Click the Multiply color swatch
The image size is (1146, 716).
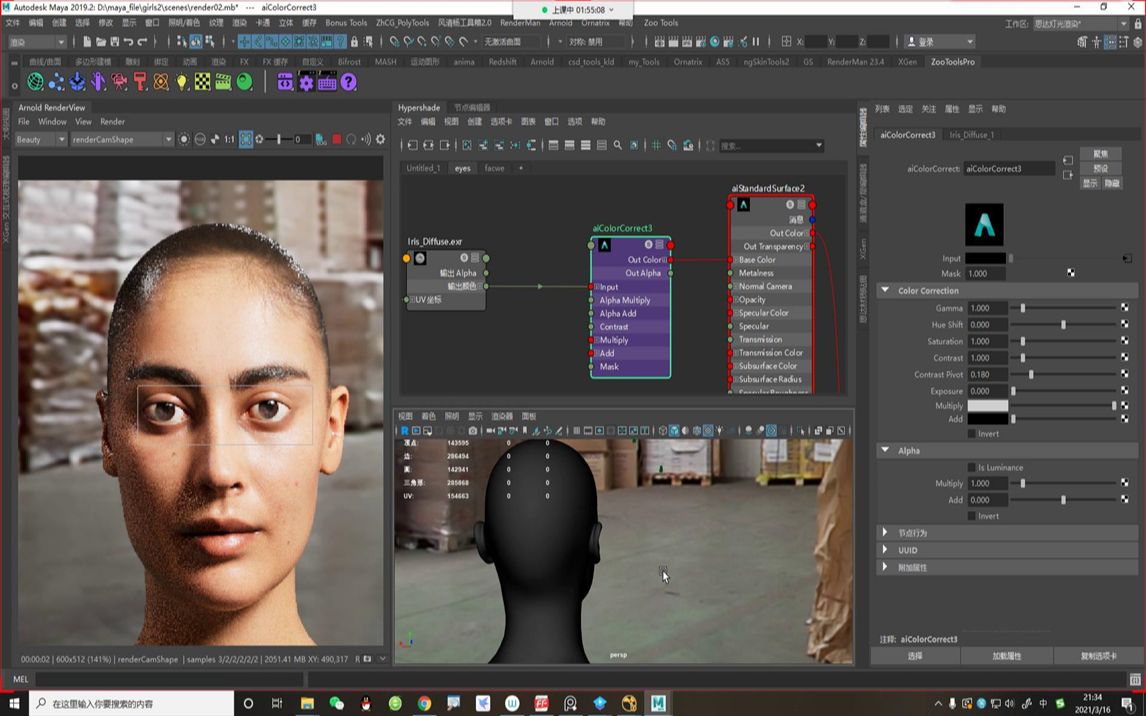pyautogui.click(x=988, y=406)
